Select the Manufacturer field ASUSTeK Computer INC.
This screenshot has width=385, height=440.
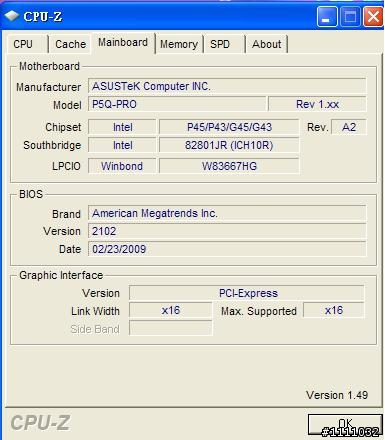[227, 86]
